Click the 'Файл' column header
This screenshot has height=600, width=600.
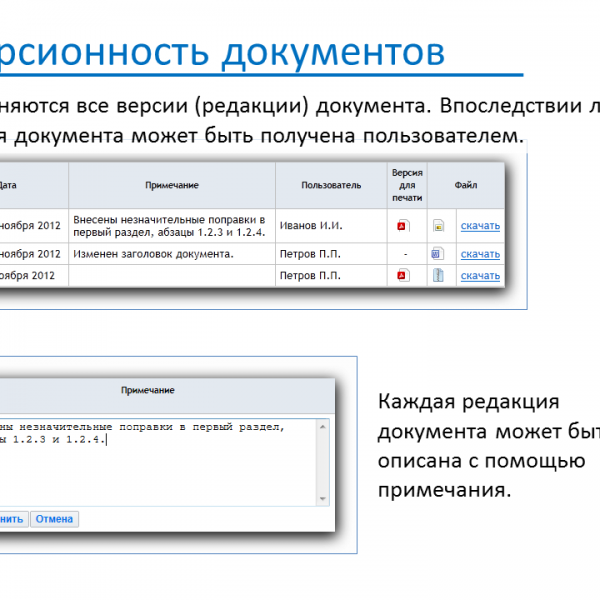[x=465, y=185]
